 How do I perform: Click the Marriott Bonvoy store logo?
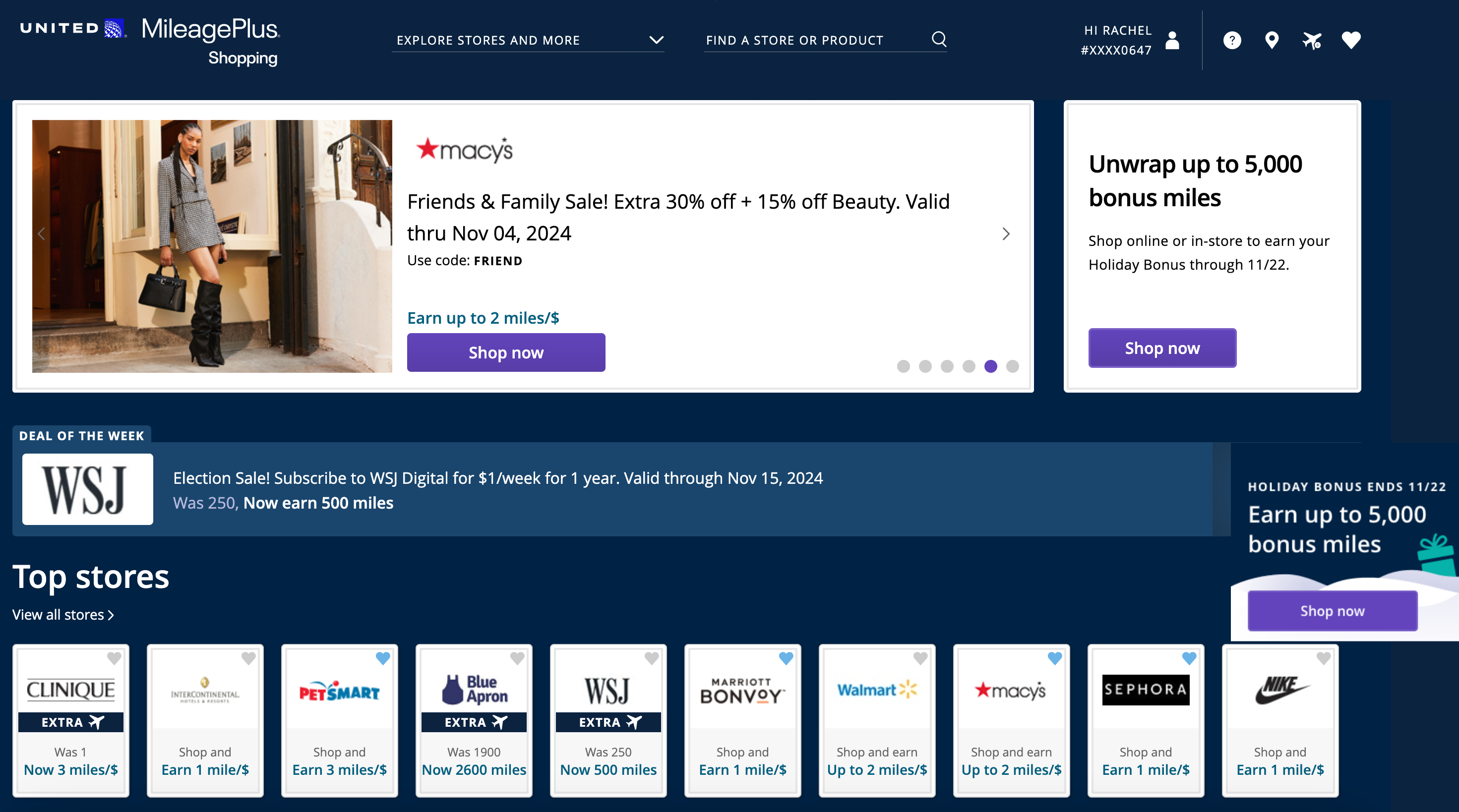(742, 691)
